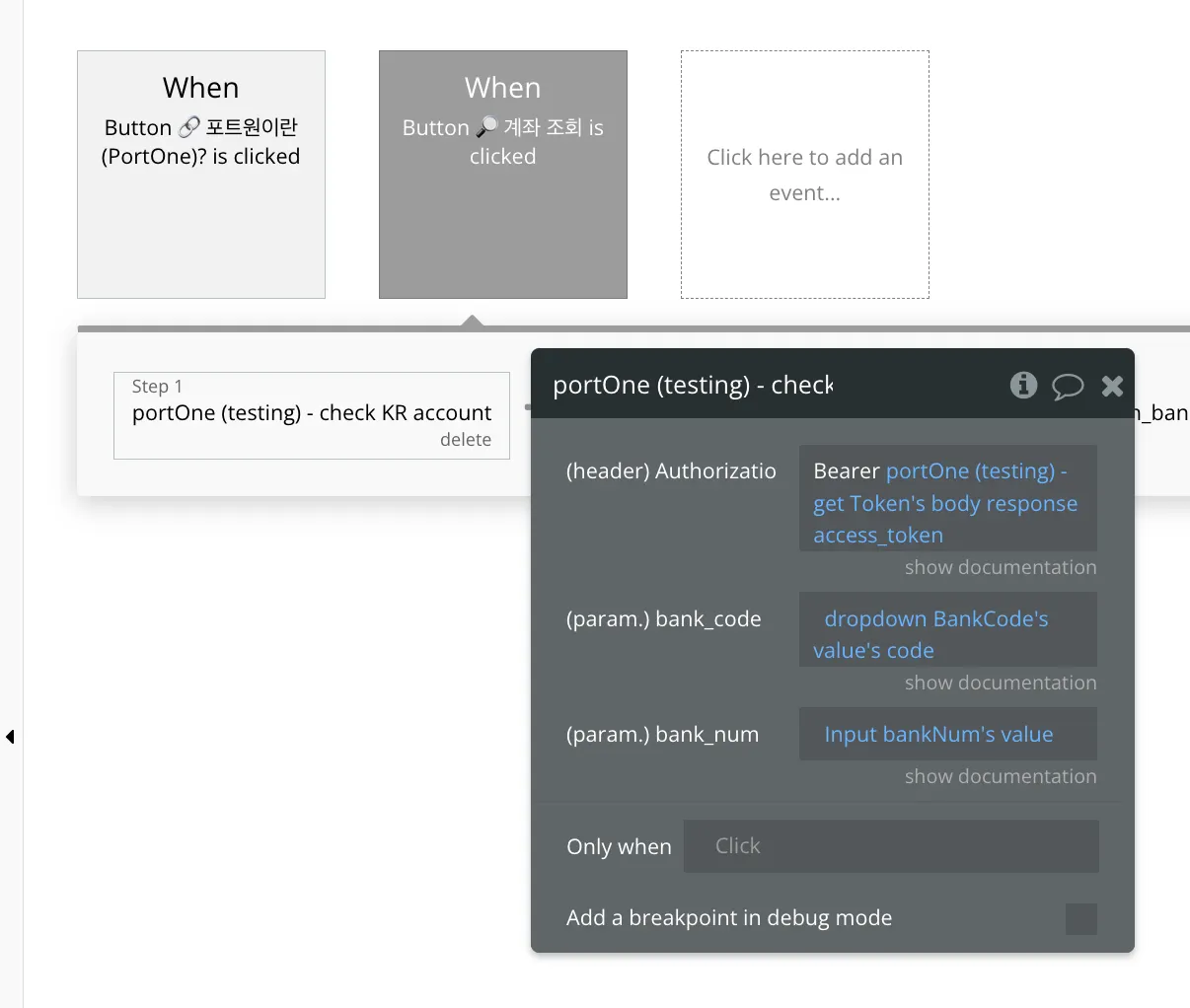Enable the debug mode breakpoint checkbox
The image size is (1190, 1008).
pyautogui.click(x=1080, y=918)
